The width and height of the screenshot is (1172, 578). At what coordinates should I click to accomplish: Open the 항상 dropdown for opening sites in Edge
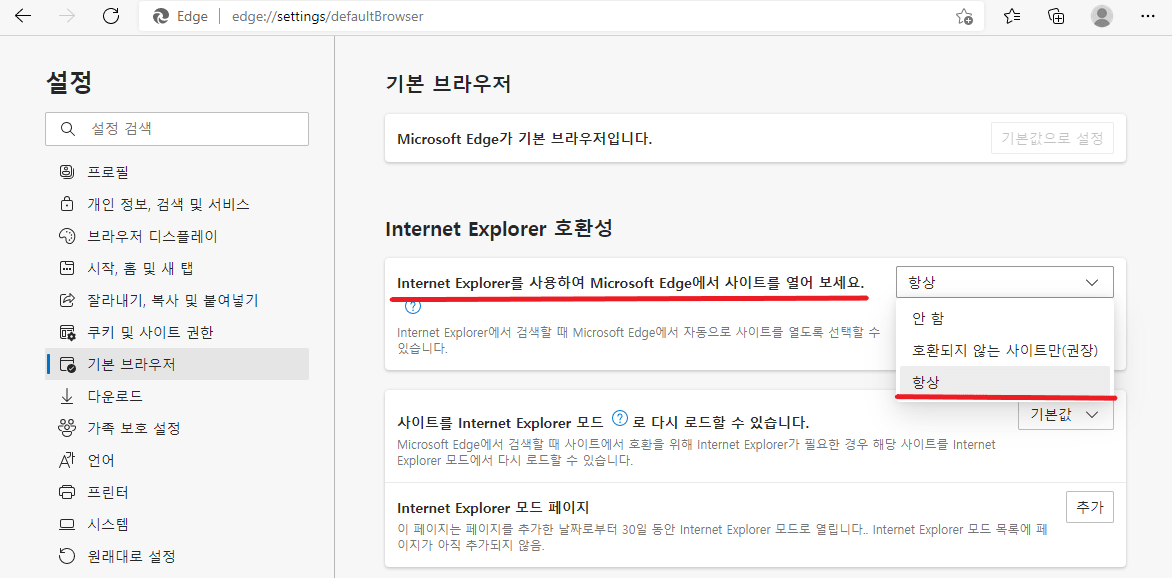click(1004, 282)
